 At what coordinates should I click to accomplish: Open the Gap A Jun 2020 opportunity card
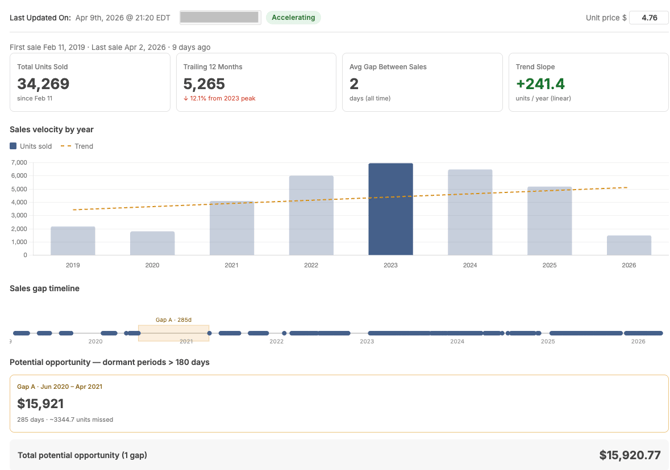click(x=339, y=403)
